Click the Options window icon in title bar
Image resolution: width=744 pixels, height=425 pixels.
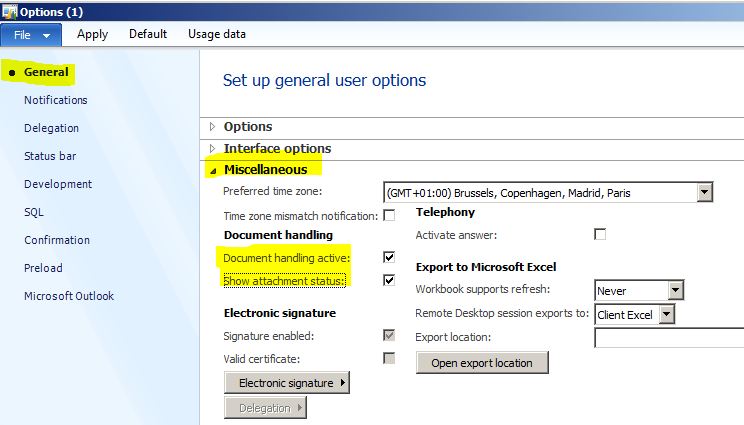[x=9, y=10]
